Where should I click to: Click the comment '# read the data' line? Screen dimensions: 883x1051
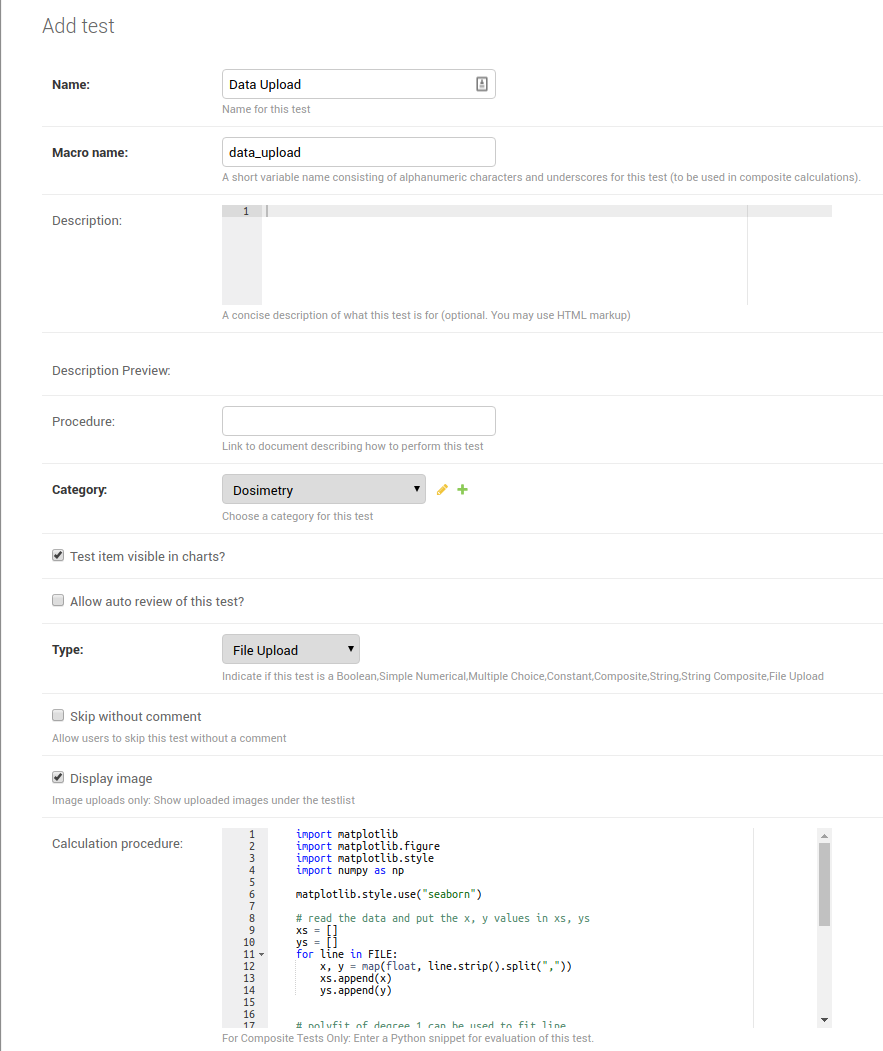pyautogui.click(x=443, y=919)
